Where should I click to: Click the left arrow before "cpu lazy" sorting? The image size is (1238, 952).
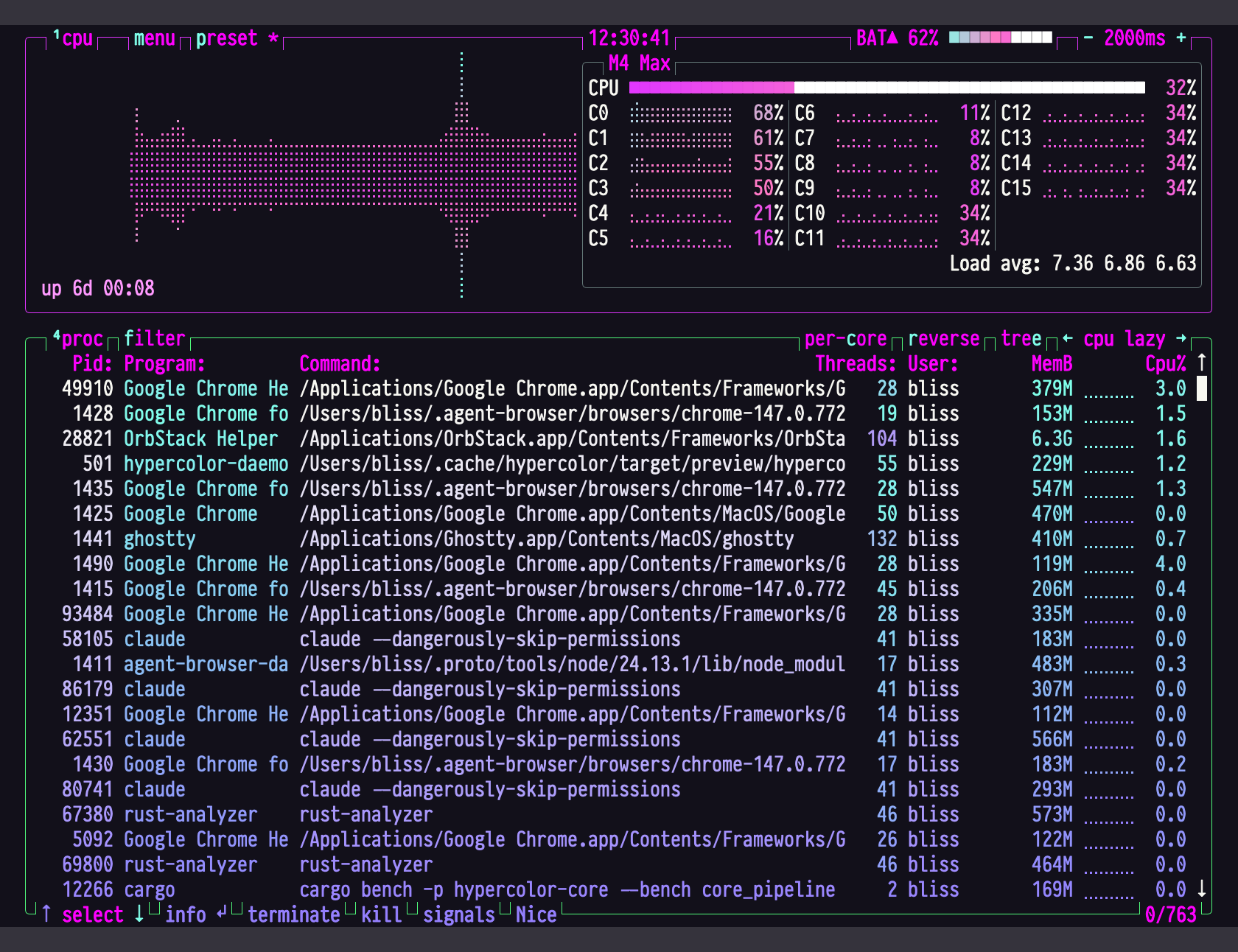click(1068, 339)
